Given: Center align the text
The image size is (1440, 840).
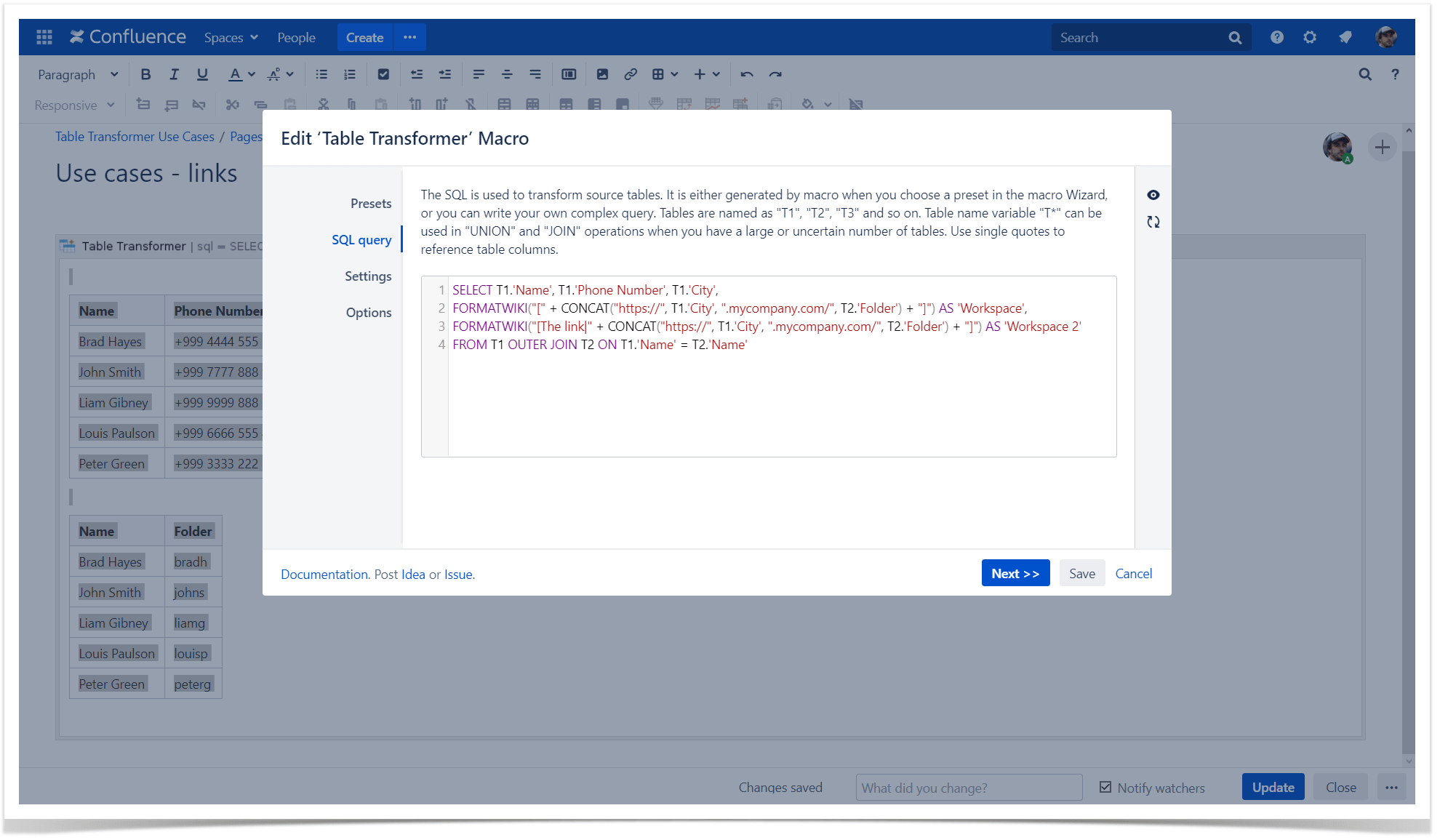Looking at the screenshot, I should tap(507, 74).
